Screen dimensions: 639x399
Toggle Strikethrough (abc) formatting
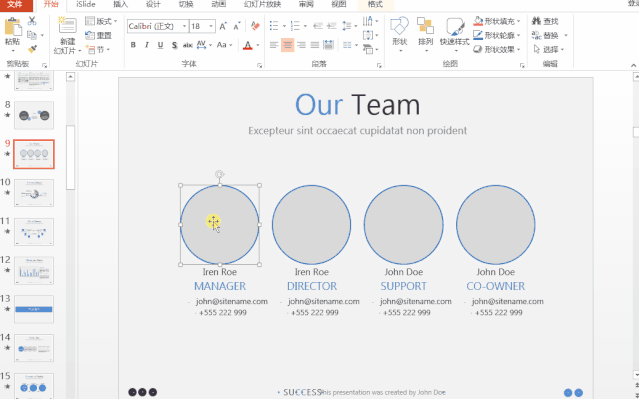187,45
